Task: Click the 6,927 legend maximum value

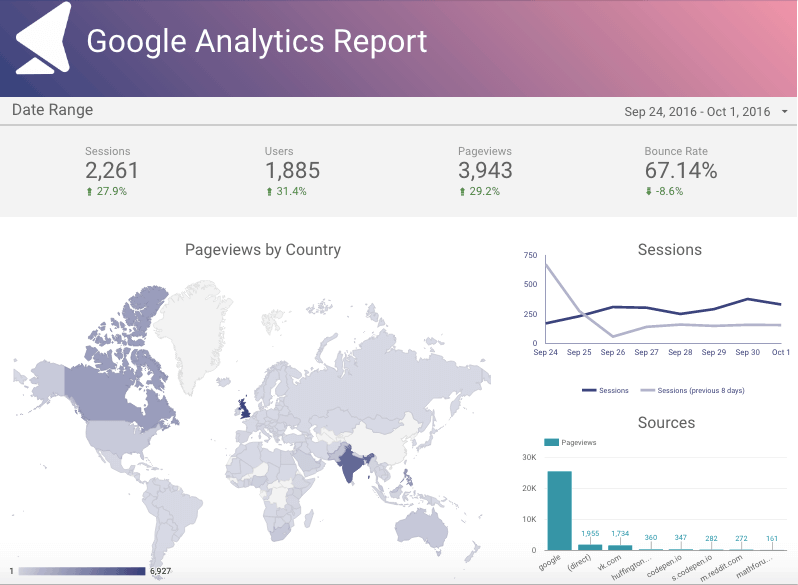Action: (x=160, y=571)
